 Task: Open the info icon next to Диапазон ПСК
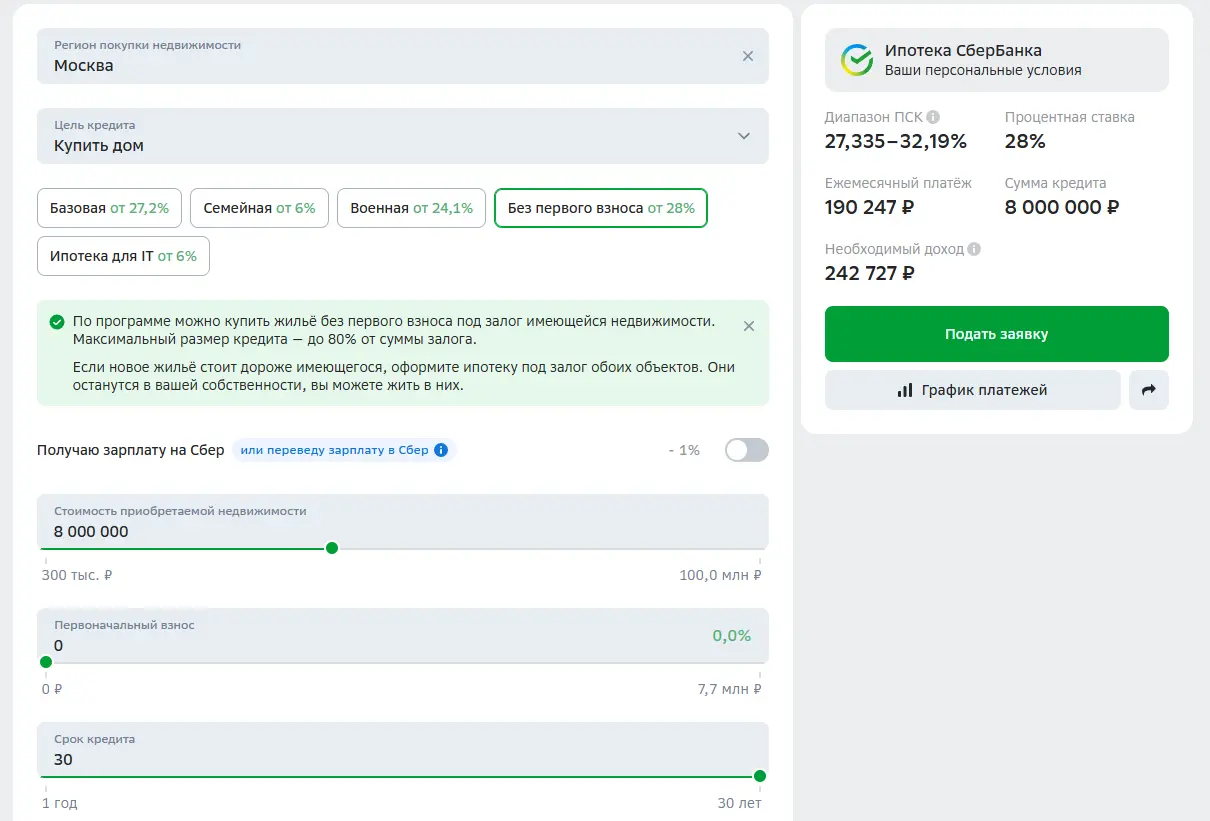coord(933,117)
